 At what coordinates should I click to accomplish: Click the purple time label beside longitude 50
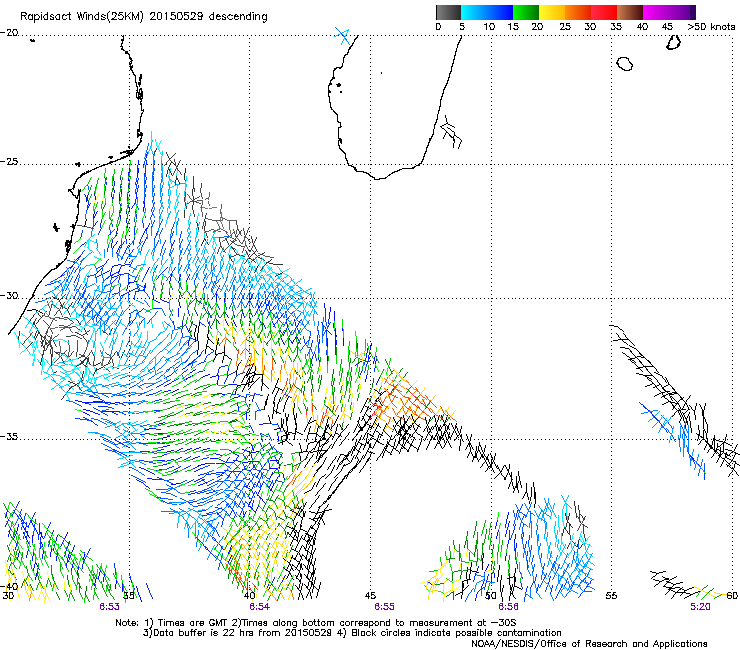click(508, 607)
